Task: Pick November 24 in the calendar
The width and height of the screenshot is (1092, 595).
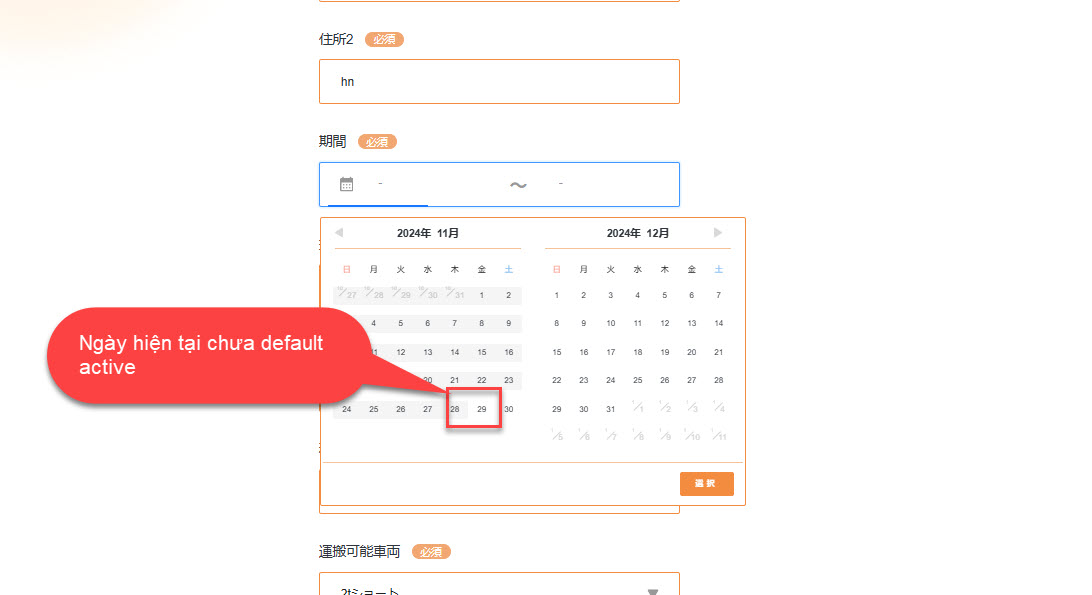Action: pyautogui.click(x=347, y=409)
